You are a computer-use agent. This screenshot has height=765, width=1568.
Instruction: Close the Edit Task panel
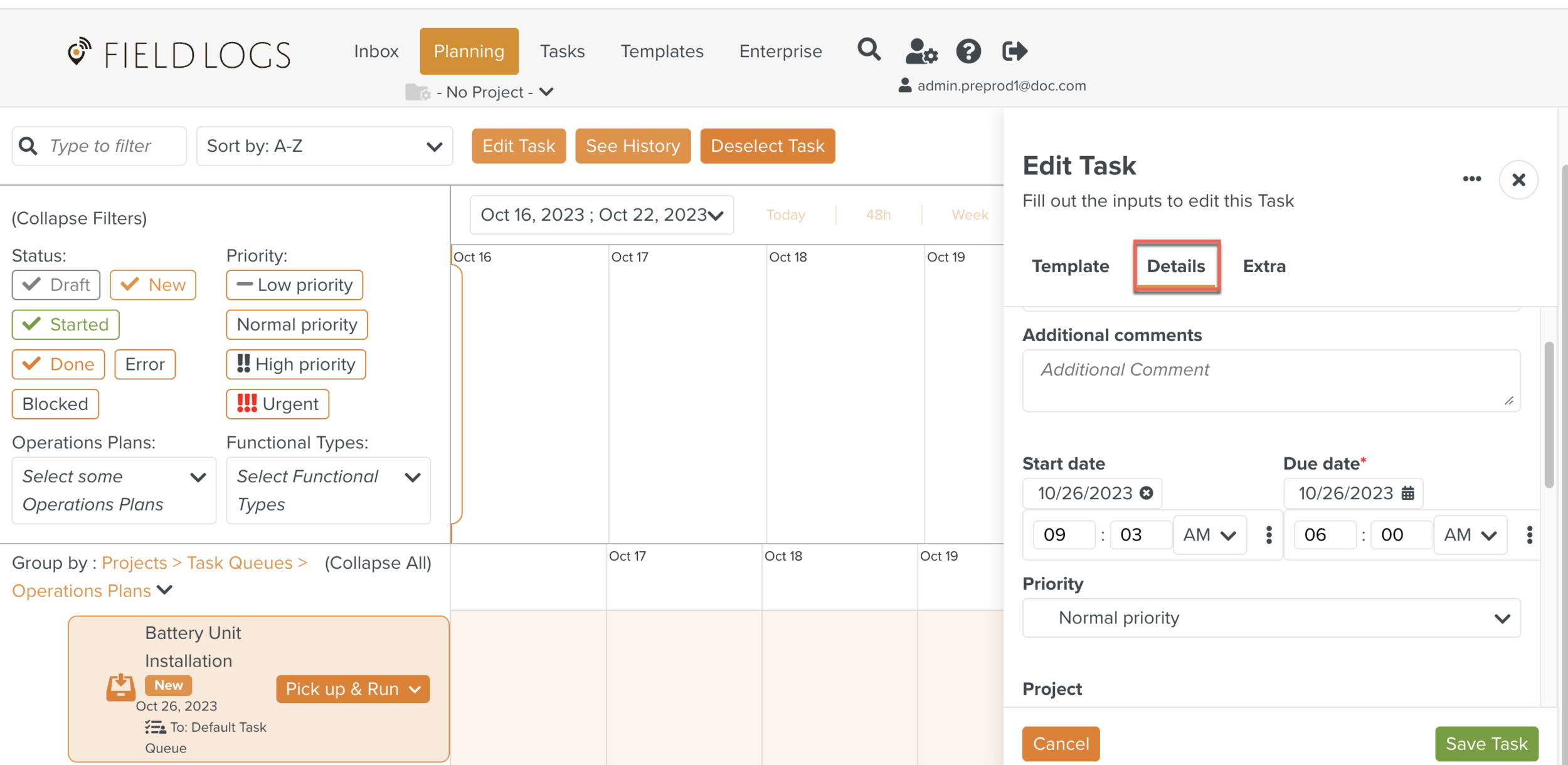(x=1518, y=180)
